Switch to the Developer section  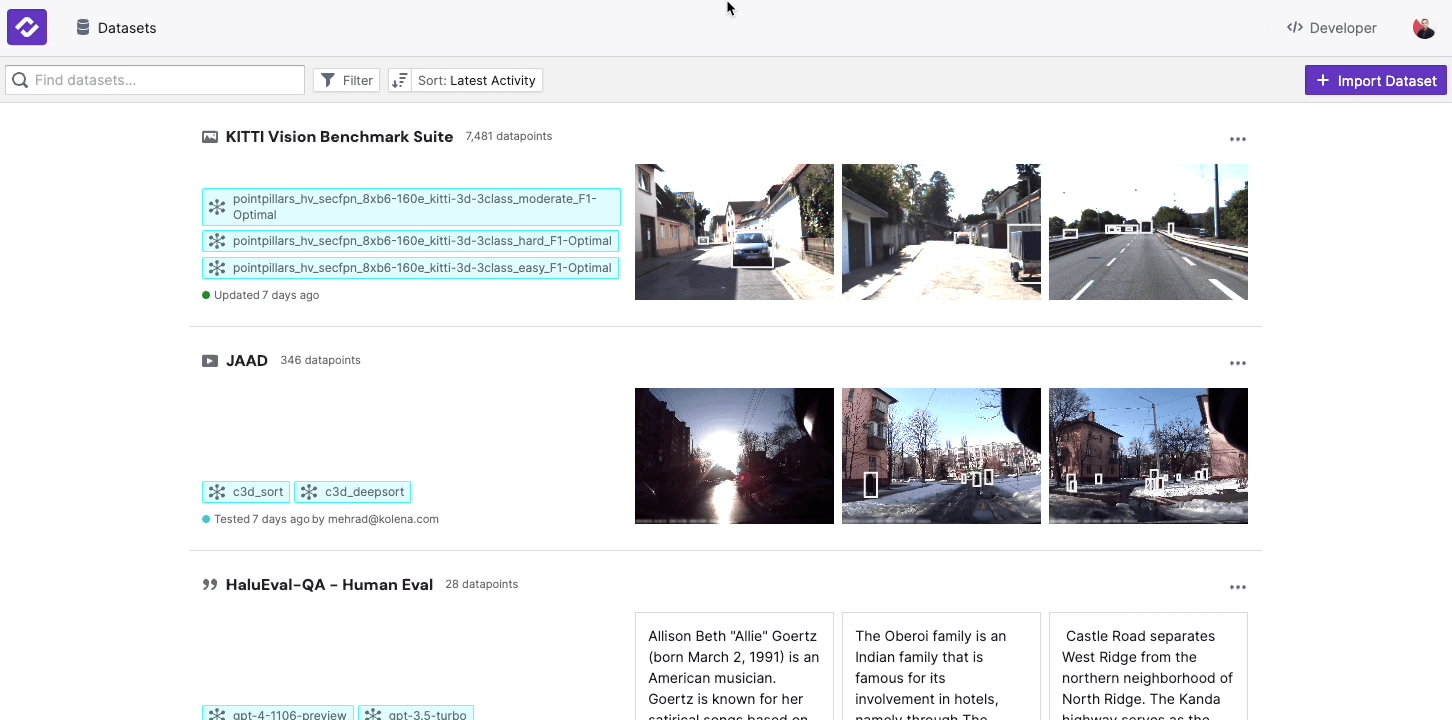(1331, 27)
